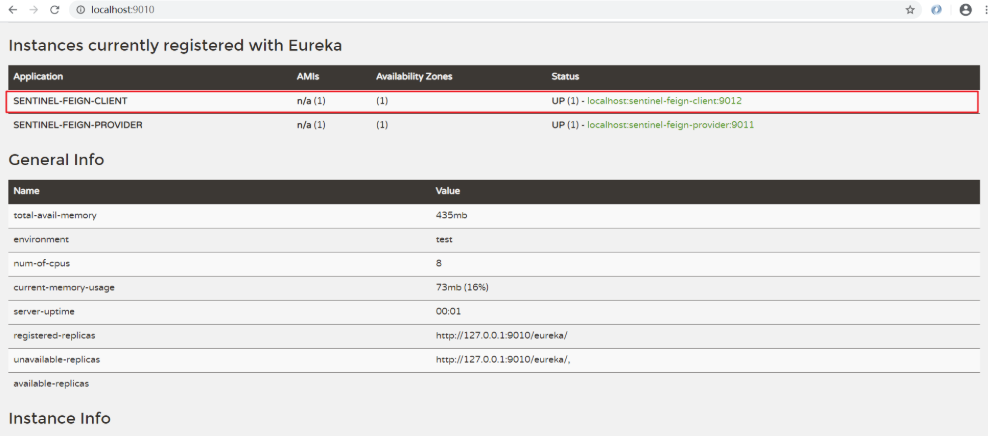Go back with the browser back arrow

click(13, 10)
